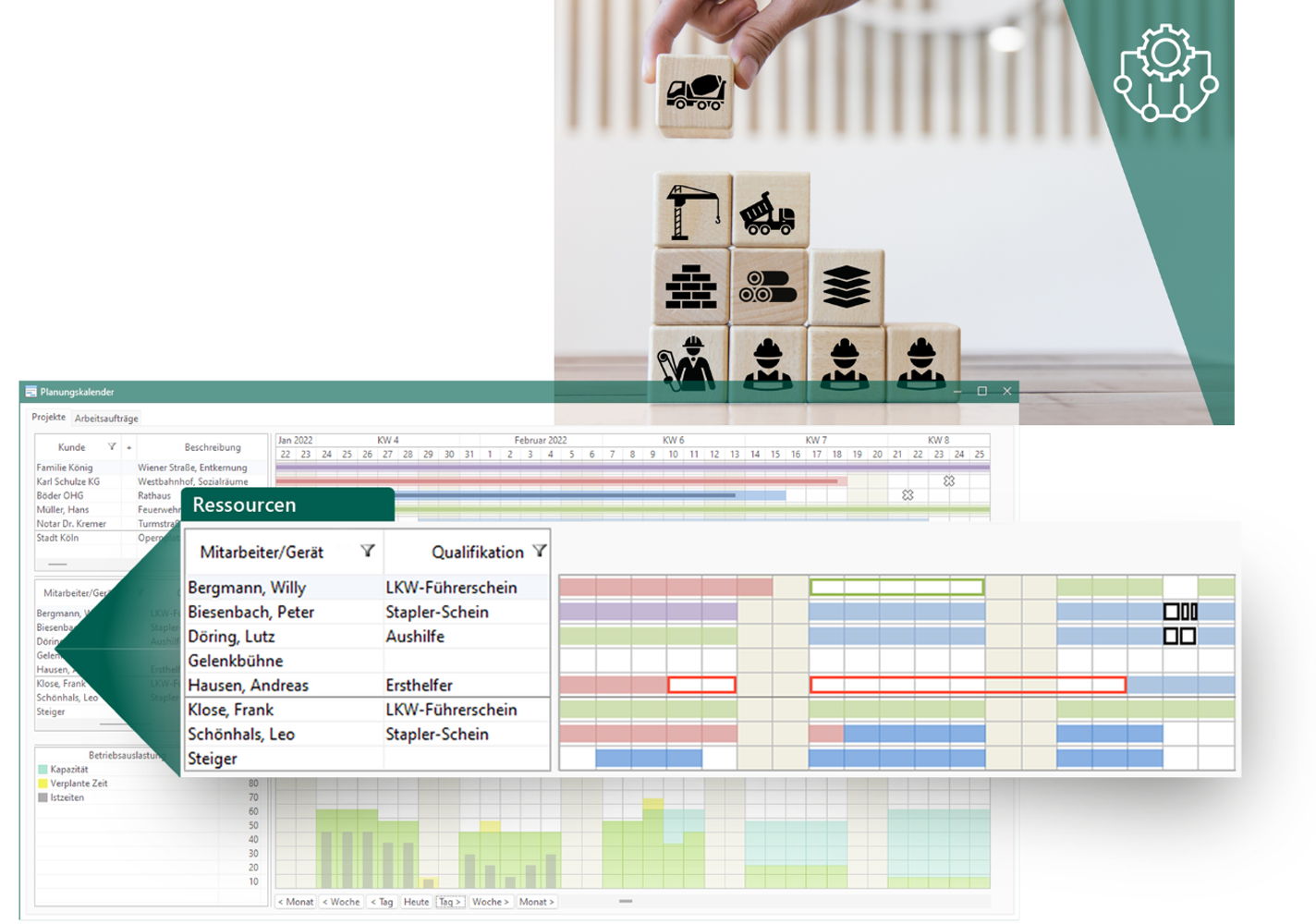
Task: Go back one month with < Monat
Action: (297, 902)
